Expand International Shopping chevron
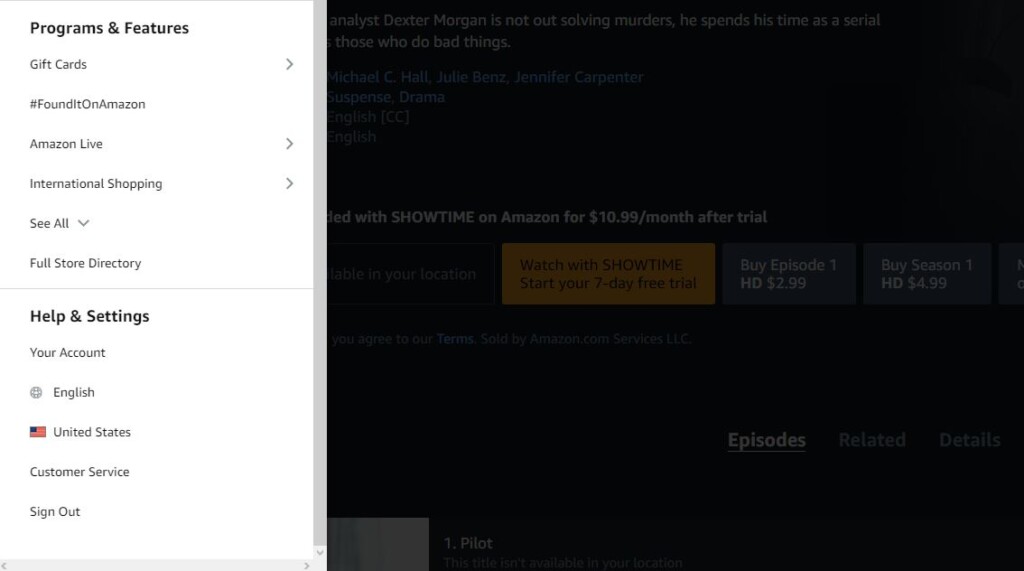 tap(289, 184)
